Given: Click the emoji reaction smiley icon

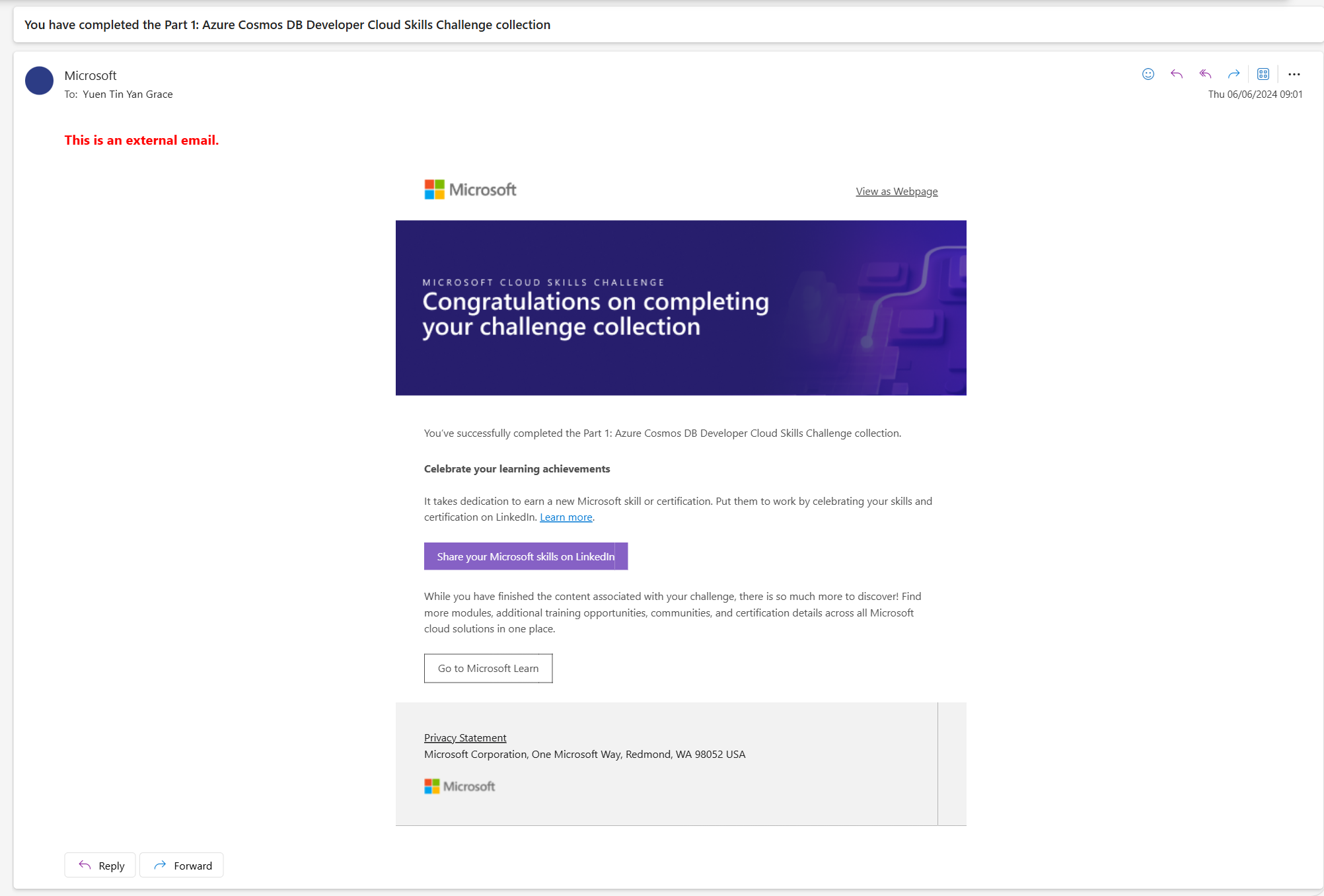Looking at the screenshot, I should pyautogui.click(x=1148, y=74).
